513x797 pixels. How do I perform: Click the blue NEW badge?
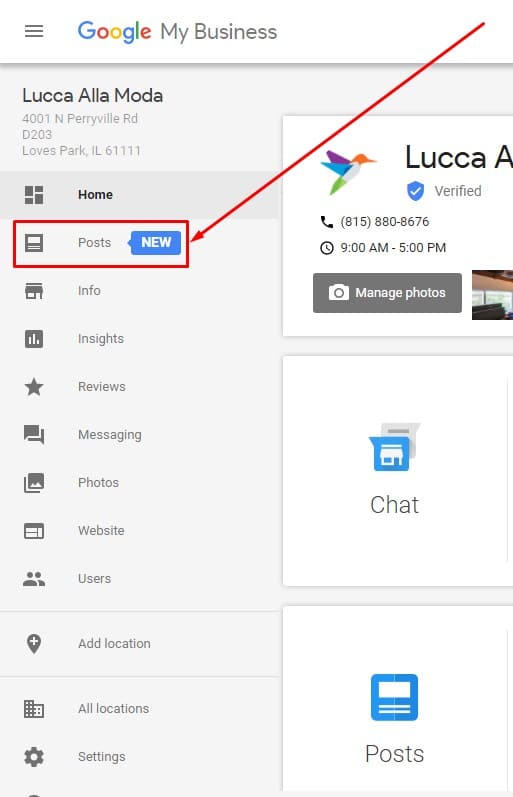(155, 242)
